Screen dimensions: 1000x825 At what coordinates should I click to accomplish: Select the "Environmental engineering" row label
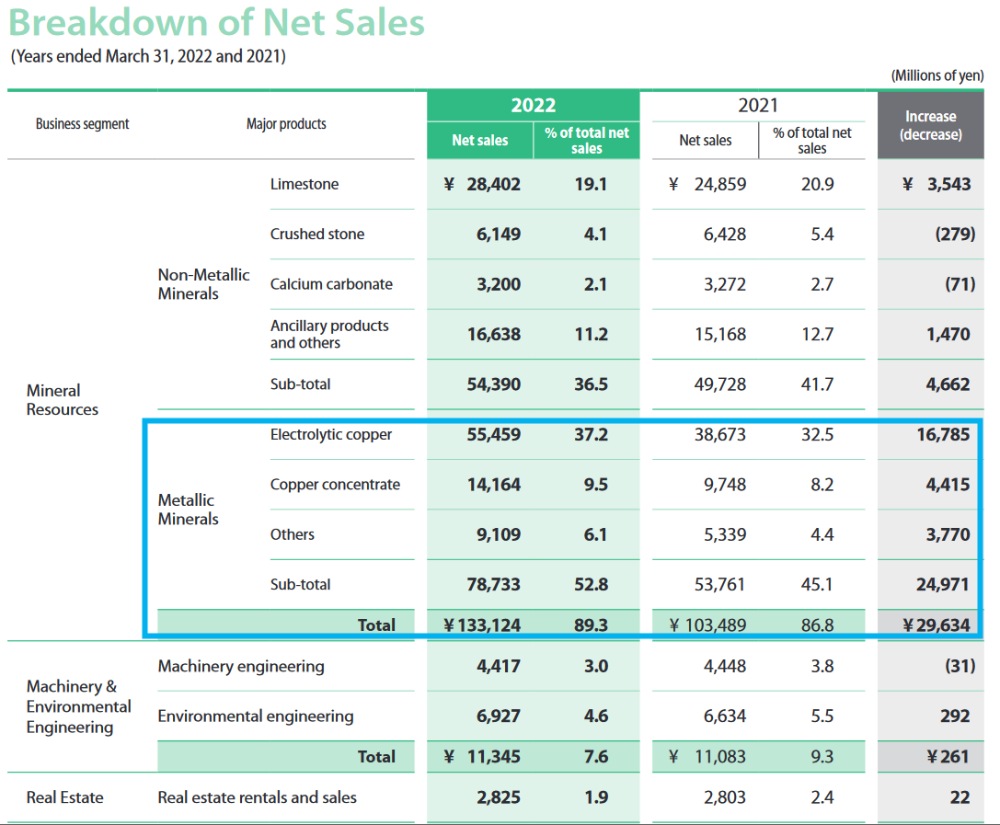pyautogui.click(x=255, y=716)
